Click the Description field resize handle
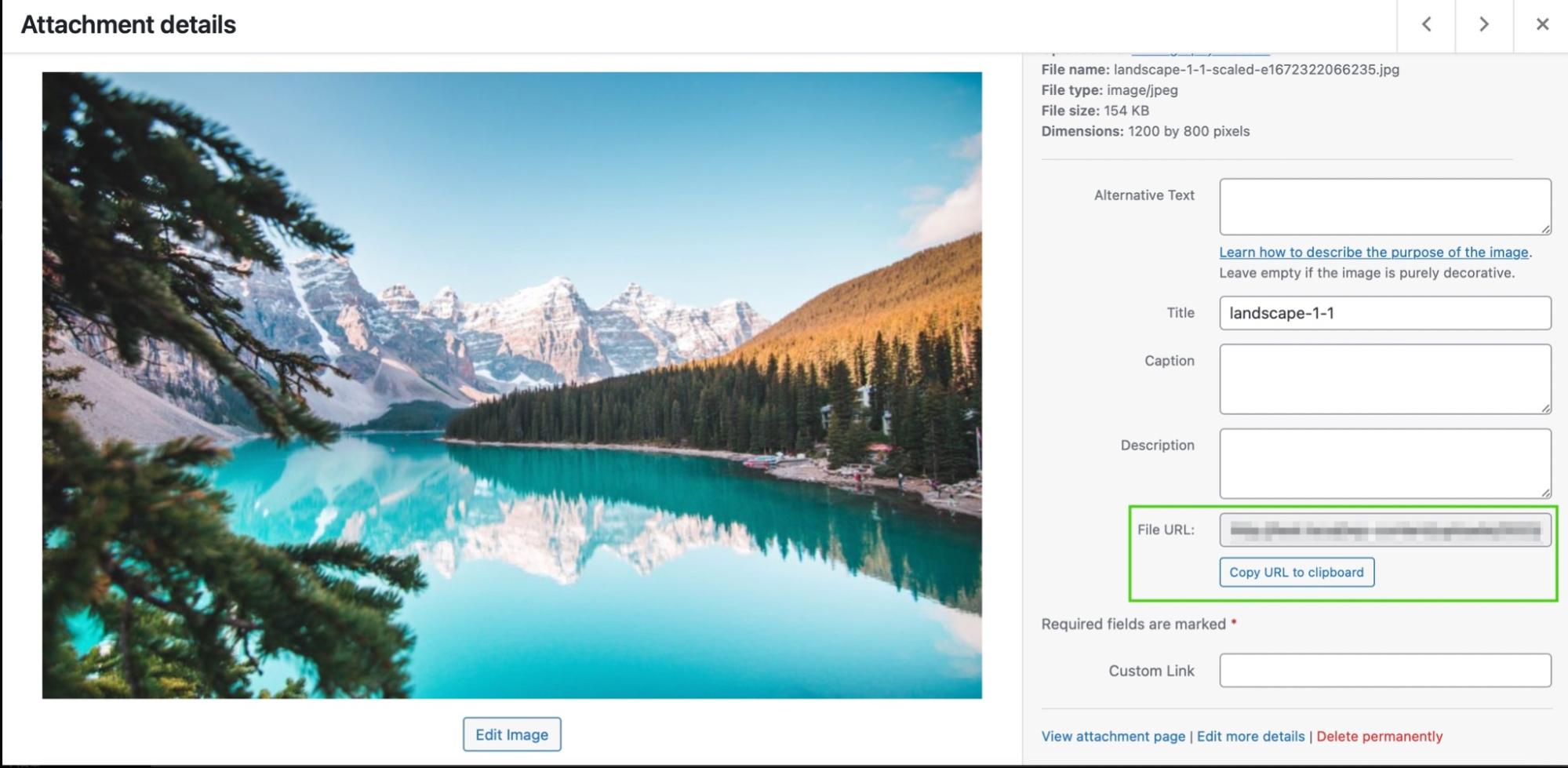The width and height of the screenshot is (1568, 768). (1545, 492)
